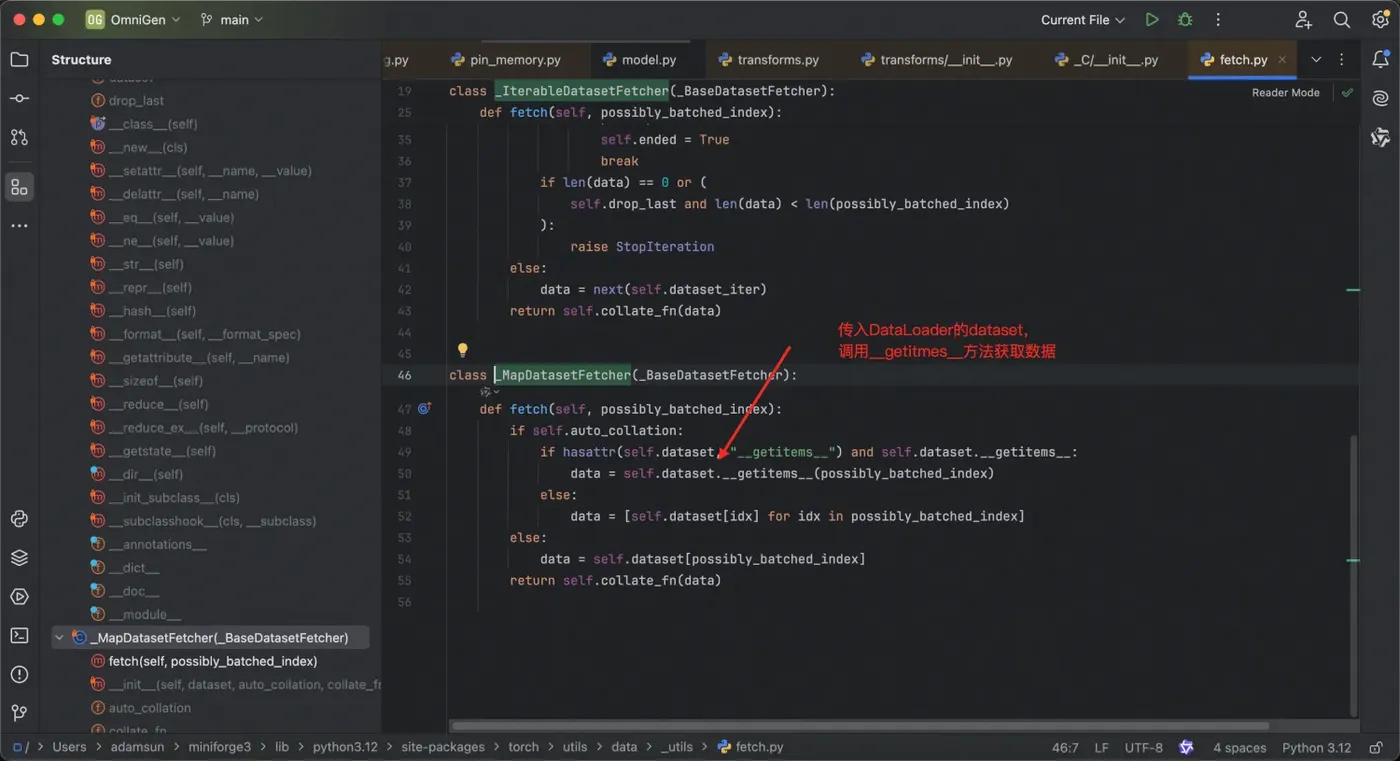
Task: Open the Git tool window icon
Action: (x=19, y=713)
